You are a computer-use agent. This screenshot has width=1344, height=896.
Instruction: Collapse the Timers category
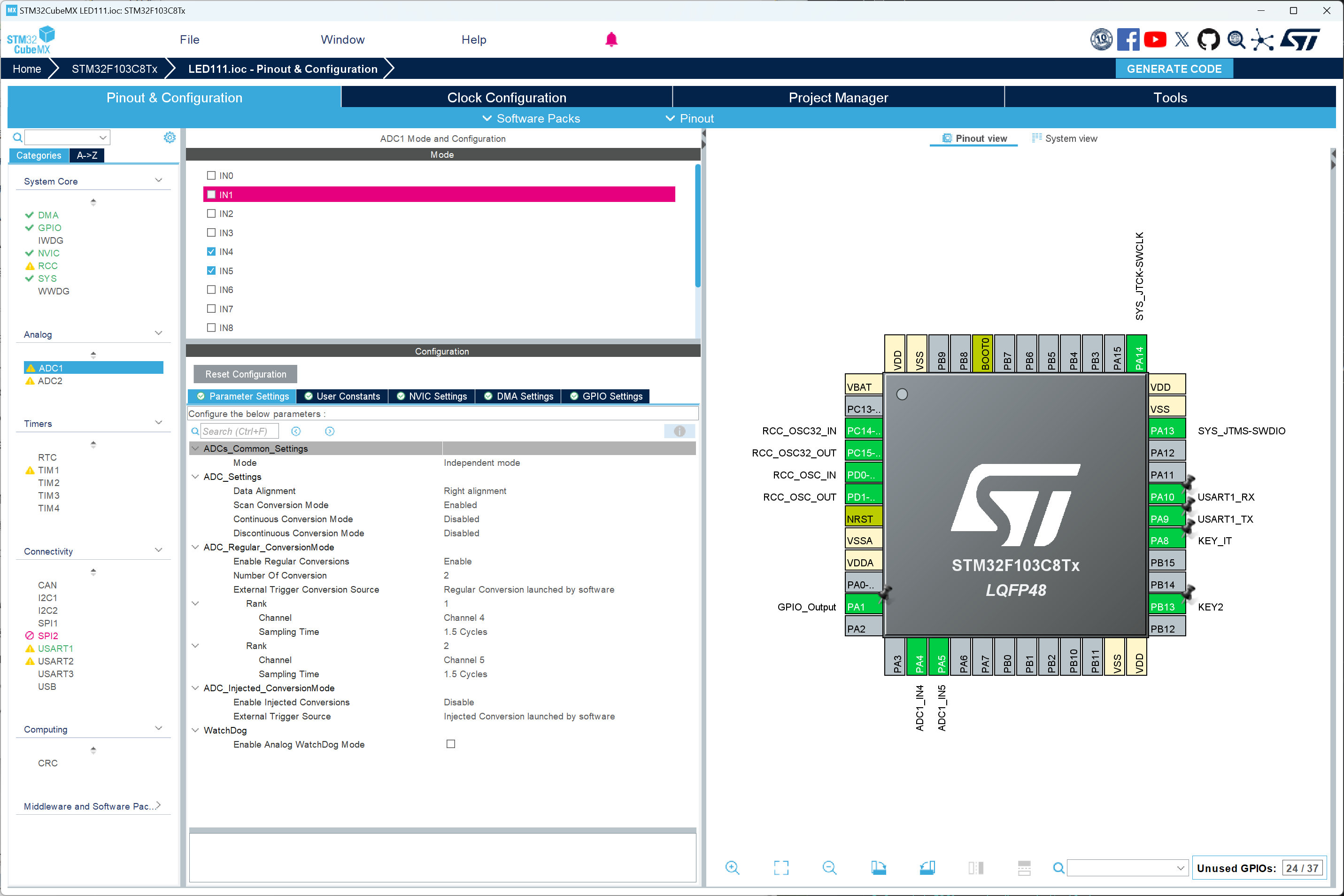click(x=158, y=423)
